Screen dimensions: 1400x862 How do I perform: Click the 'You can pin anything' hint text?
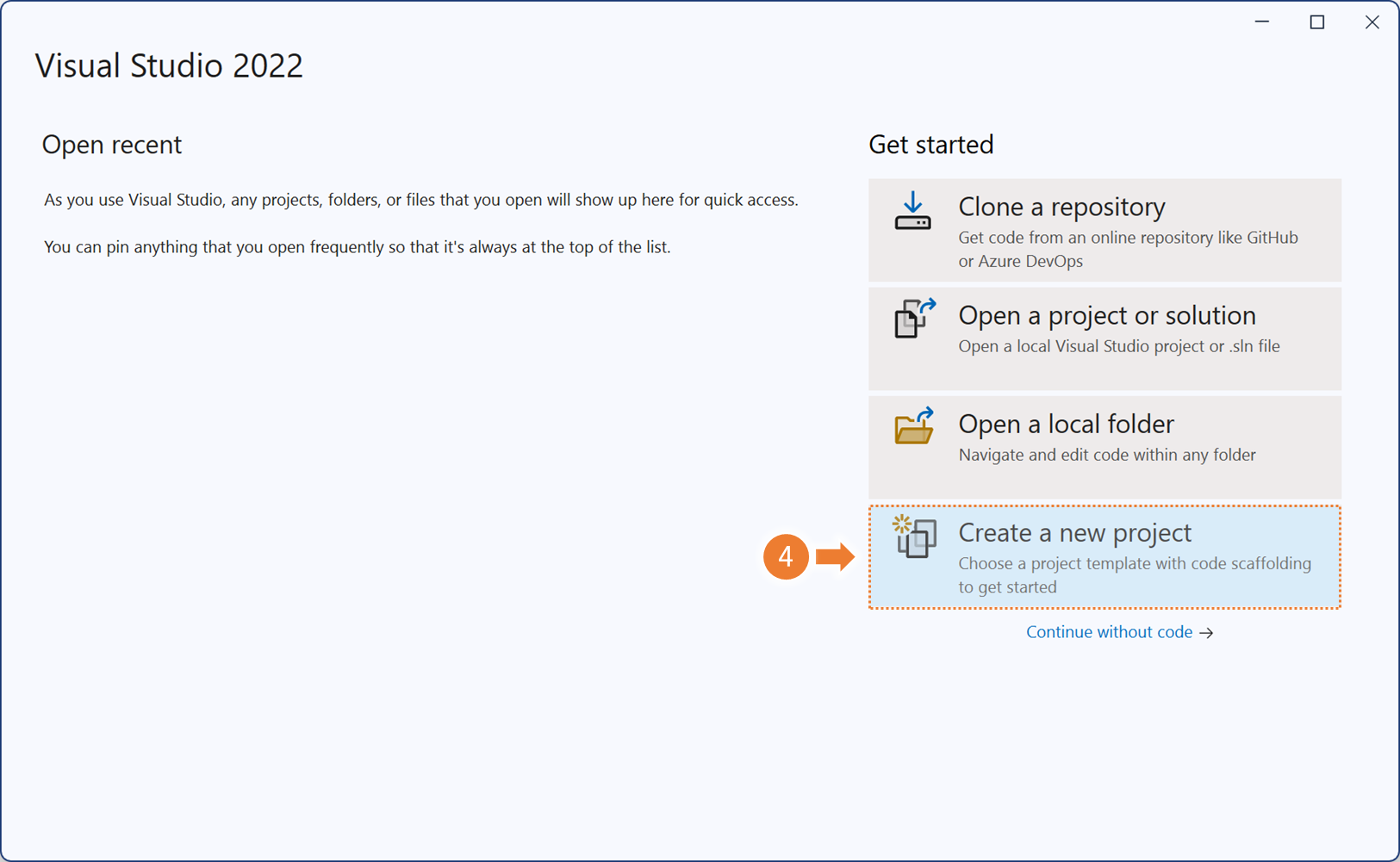(357, 247)
